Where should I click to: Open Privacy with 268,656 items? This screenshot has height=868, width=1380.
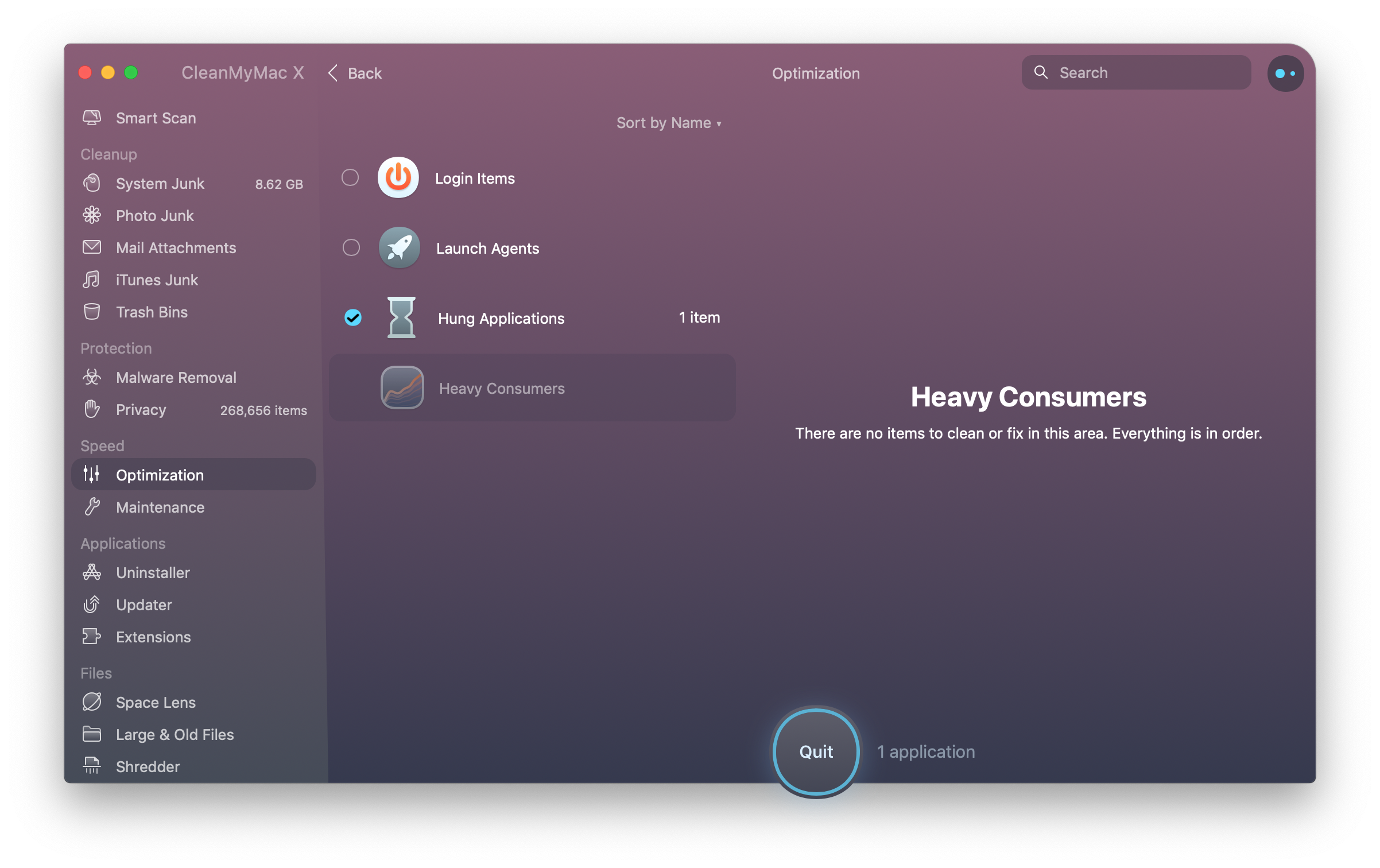pyautogui.click(x=193, y=409)
